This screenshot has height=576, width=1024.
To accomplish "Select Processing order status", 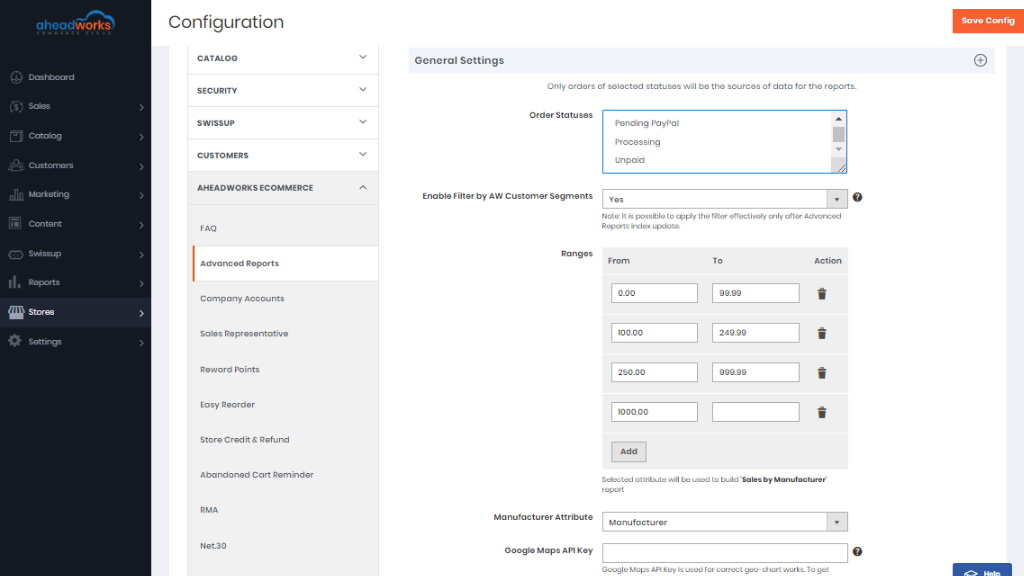I will [637, 142].
